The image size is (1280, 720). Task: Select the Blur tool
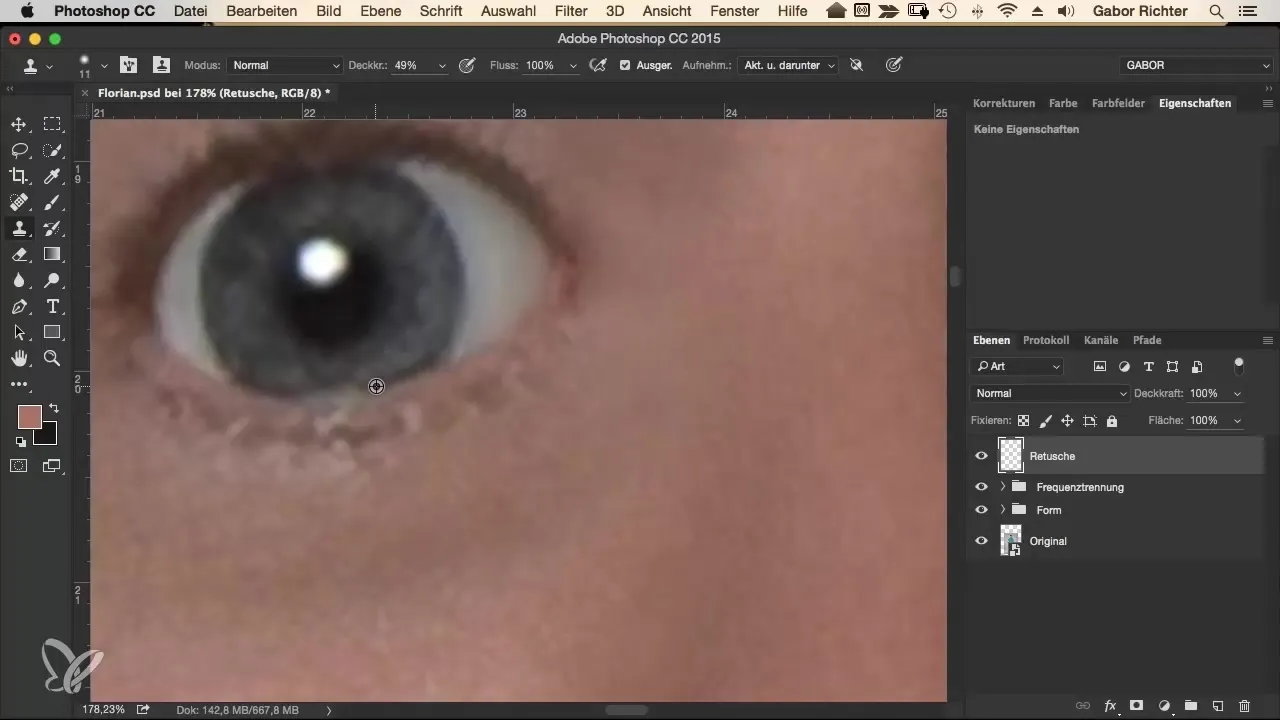[19, 281]
